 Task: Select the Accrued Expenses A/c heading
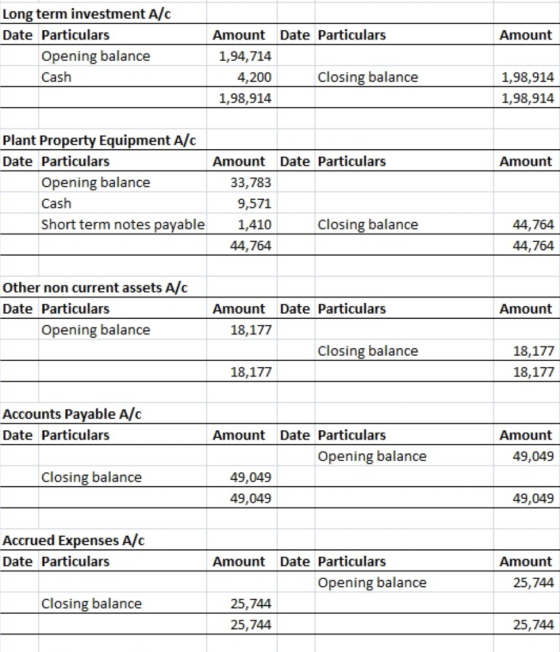click(x=73, y=540)
